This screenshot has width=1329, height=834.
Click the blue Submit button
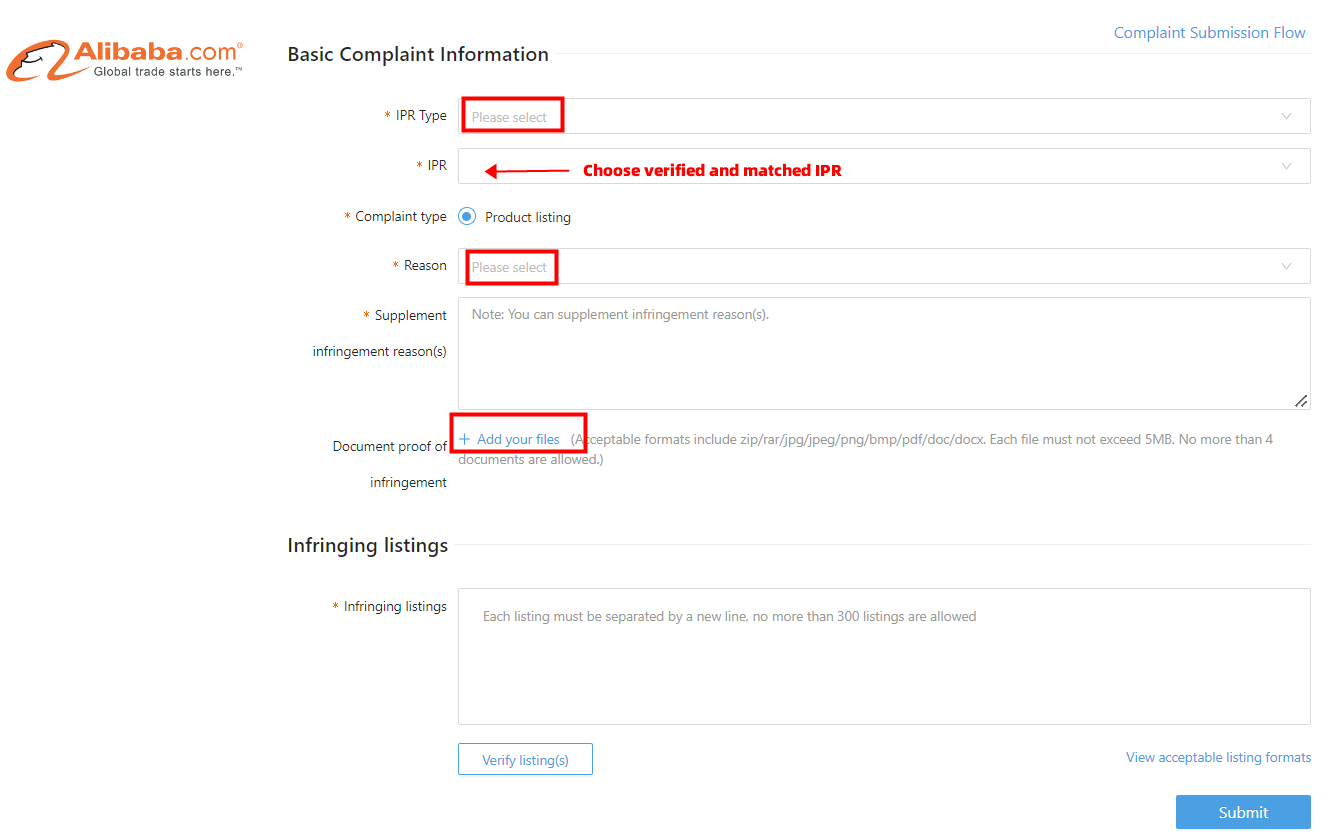click(1243, 812)
